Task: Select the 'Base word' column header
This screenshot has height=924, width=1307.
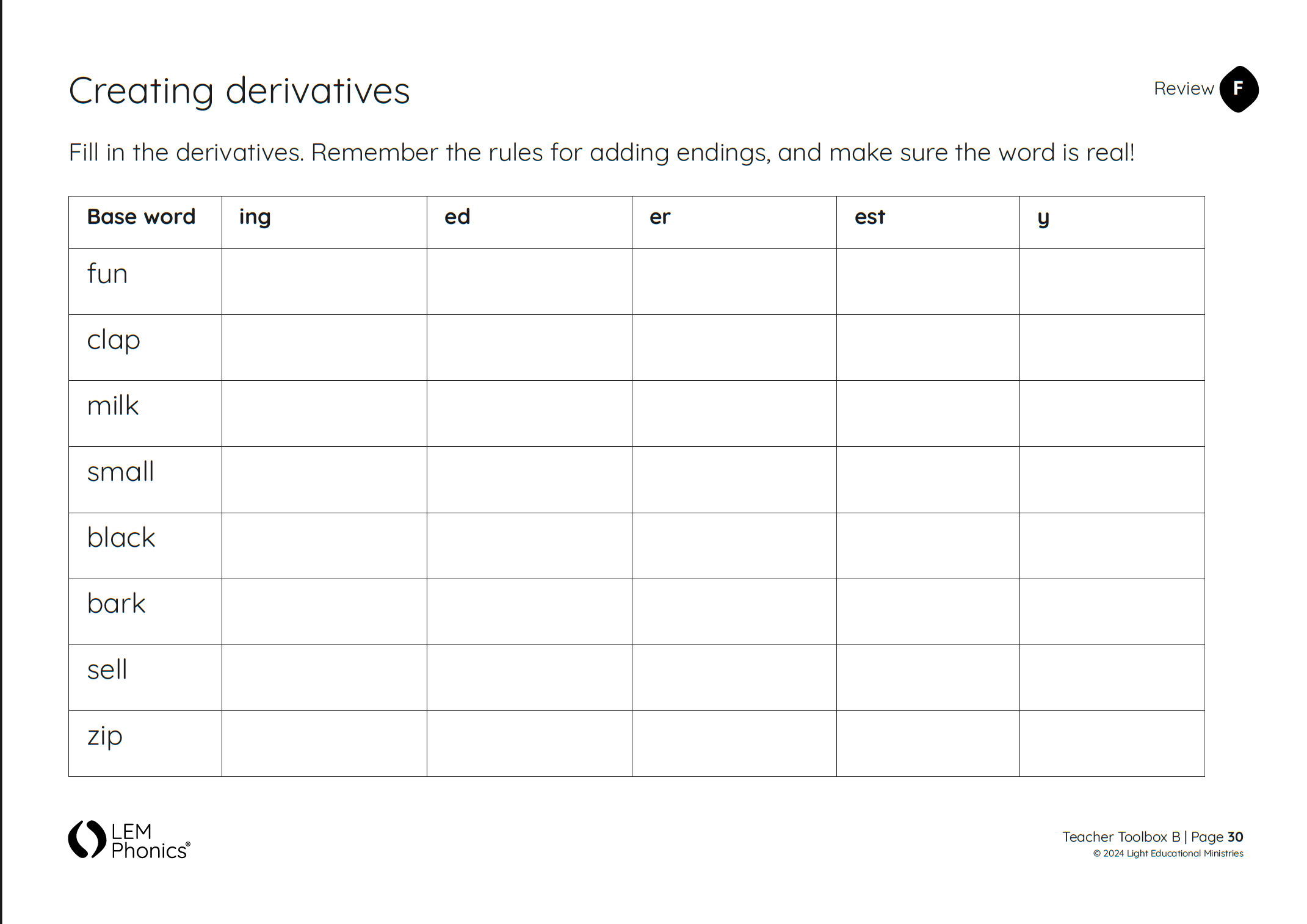Action: tap(145, 223)
